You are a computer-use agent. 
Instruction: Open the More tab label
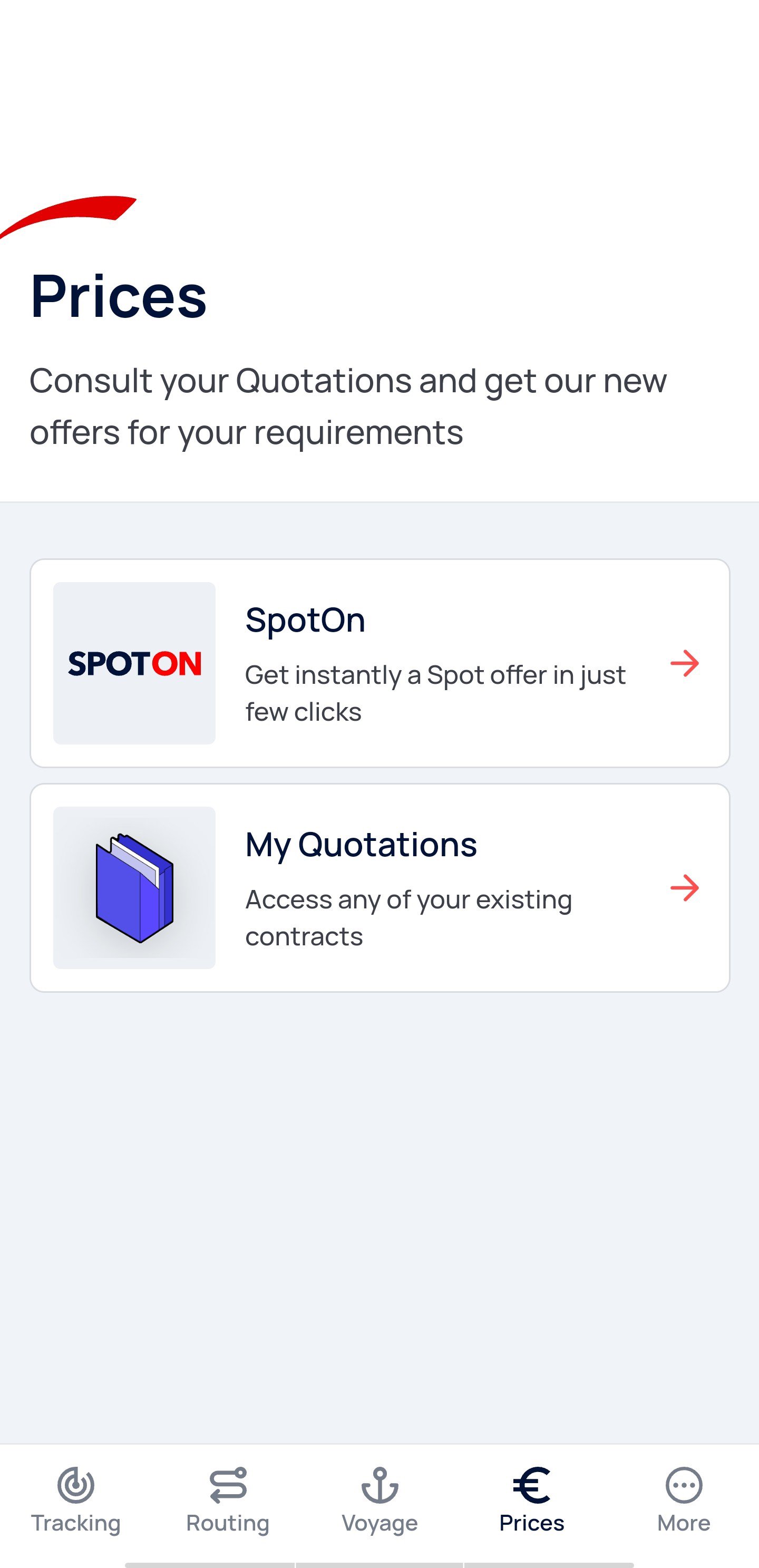pos(684,1523)
